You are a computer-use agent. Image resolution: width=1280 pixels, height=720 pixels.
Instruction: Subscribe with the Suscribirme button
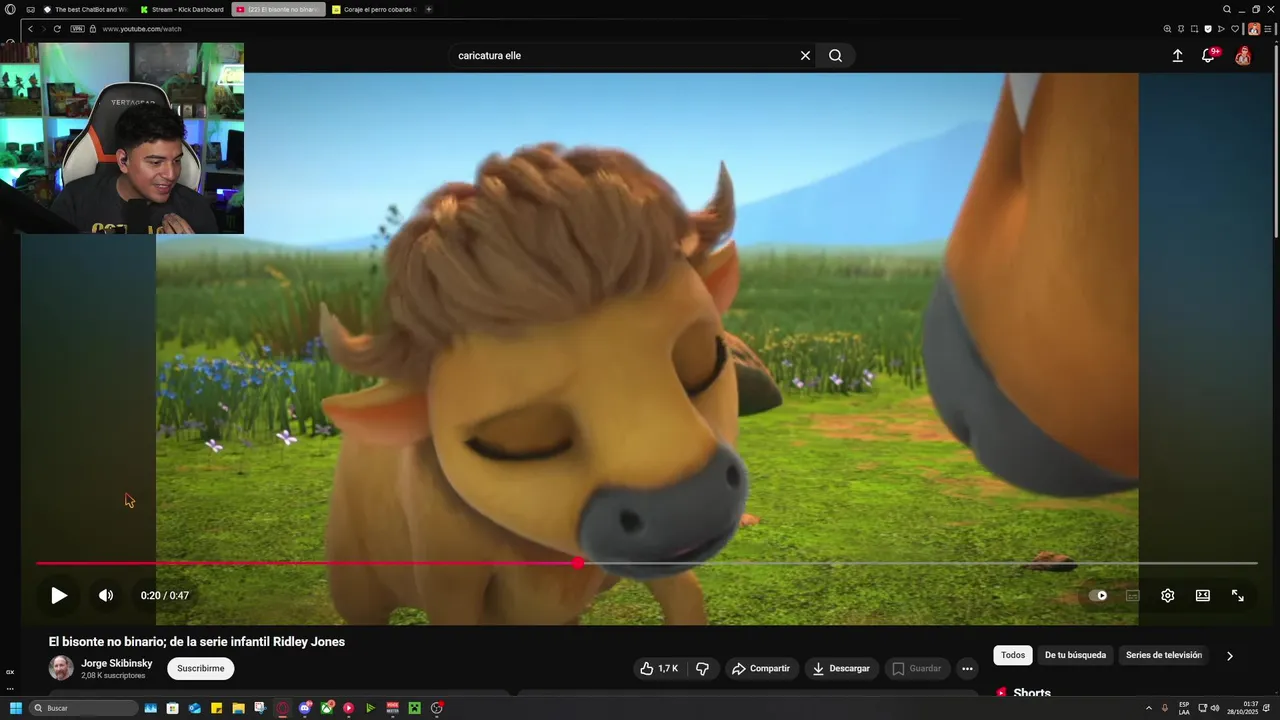[201, 668]
